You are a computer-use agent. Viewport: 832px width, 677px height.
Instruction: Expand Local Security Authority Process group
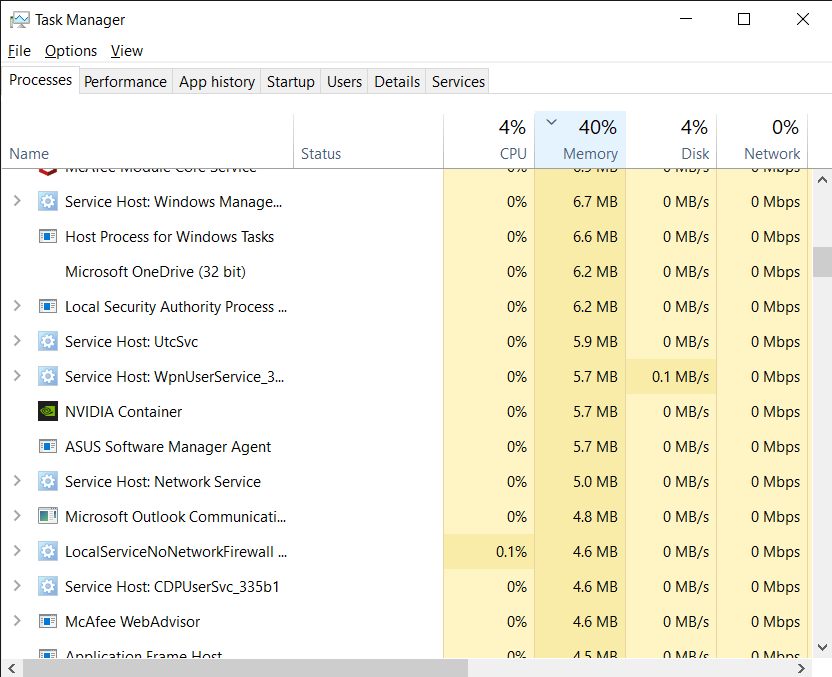[x=17, y=306]
